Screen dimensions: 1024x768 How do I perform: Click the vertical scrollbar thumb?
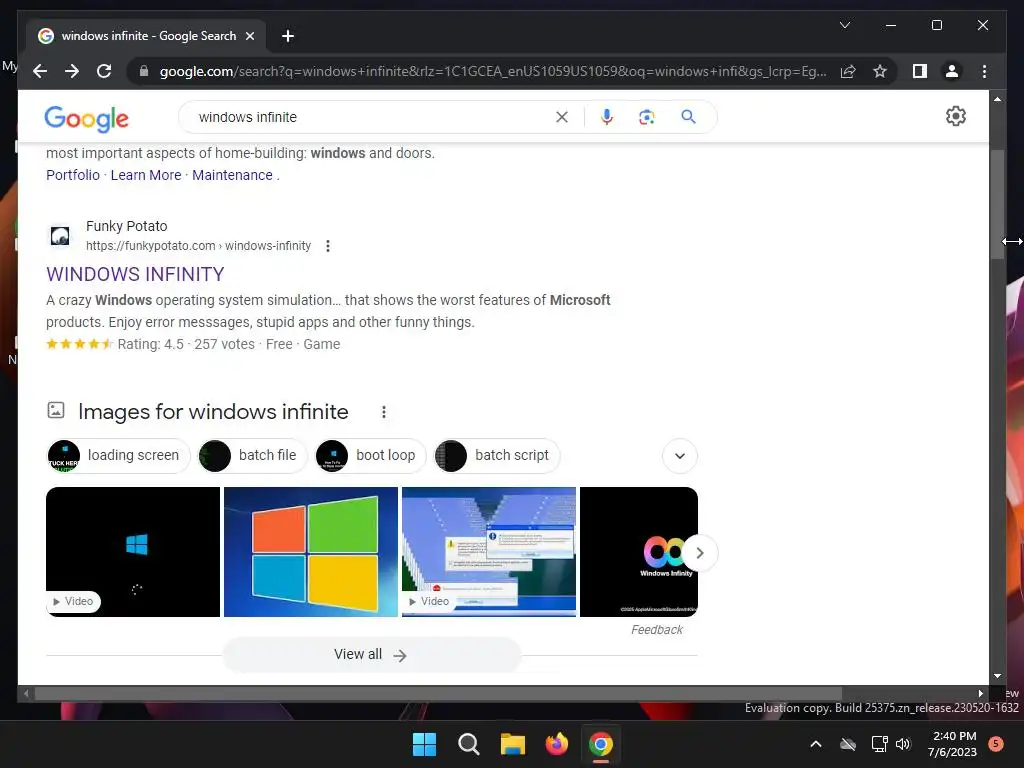tap(997, 204)
